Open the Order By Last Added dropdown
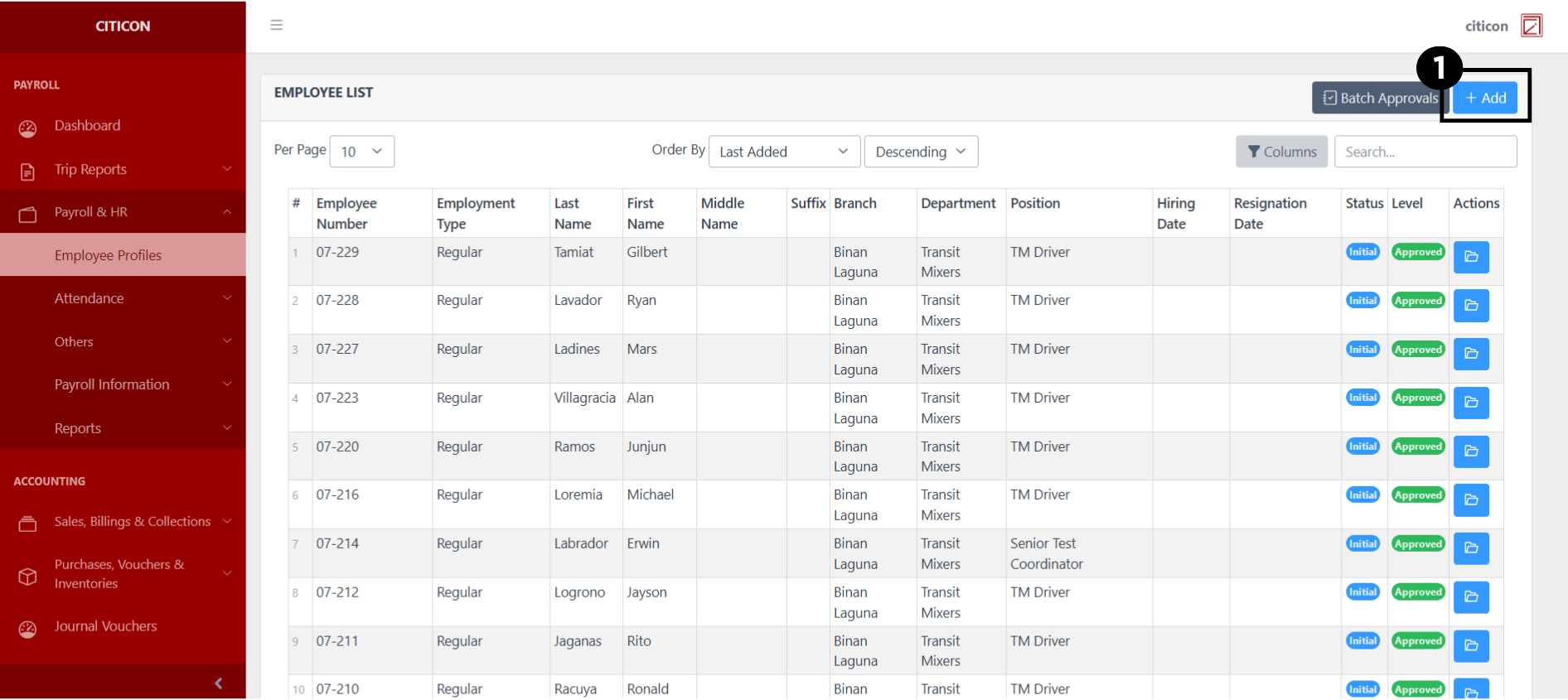 tap(784, 152)
